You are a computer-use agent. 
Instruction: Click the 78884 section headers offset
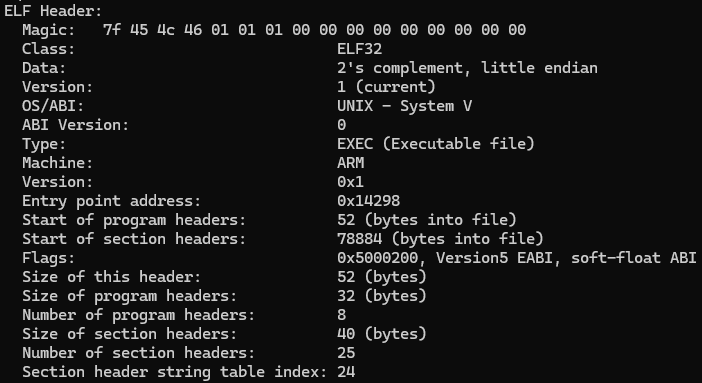coord(360,239)
